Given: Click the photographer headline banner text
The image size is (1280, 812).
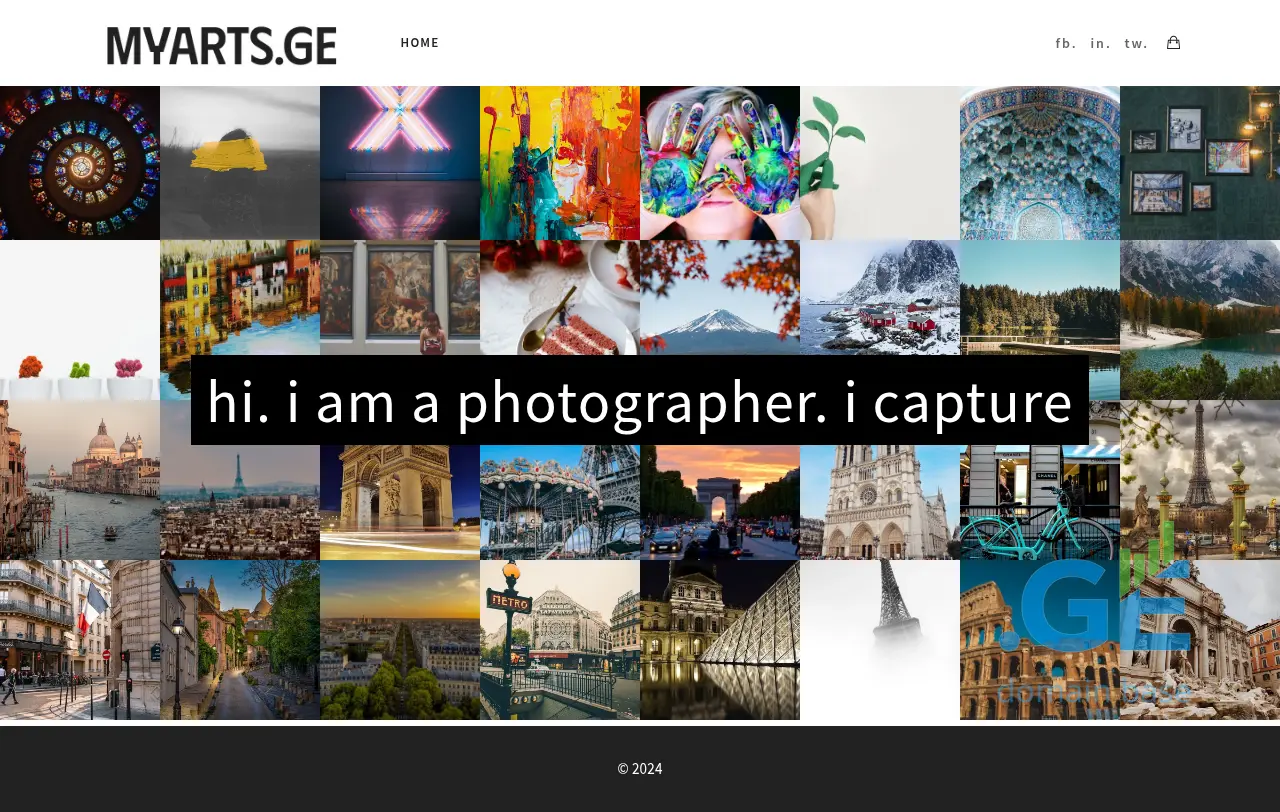Looking at the screenshot, I should point(640,400).
